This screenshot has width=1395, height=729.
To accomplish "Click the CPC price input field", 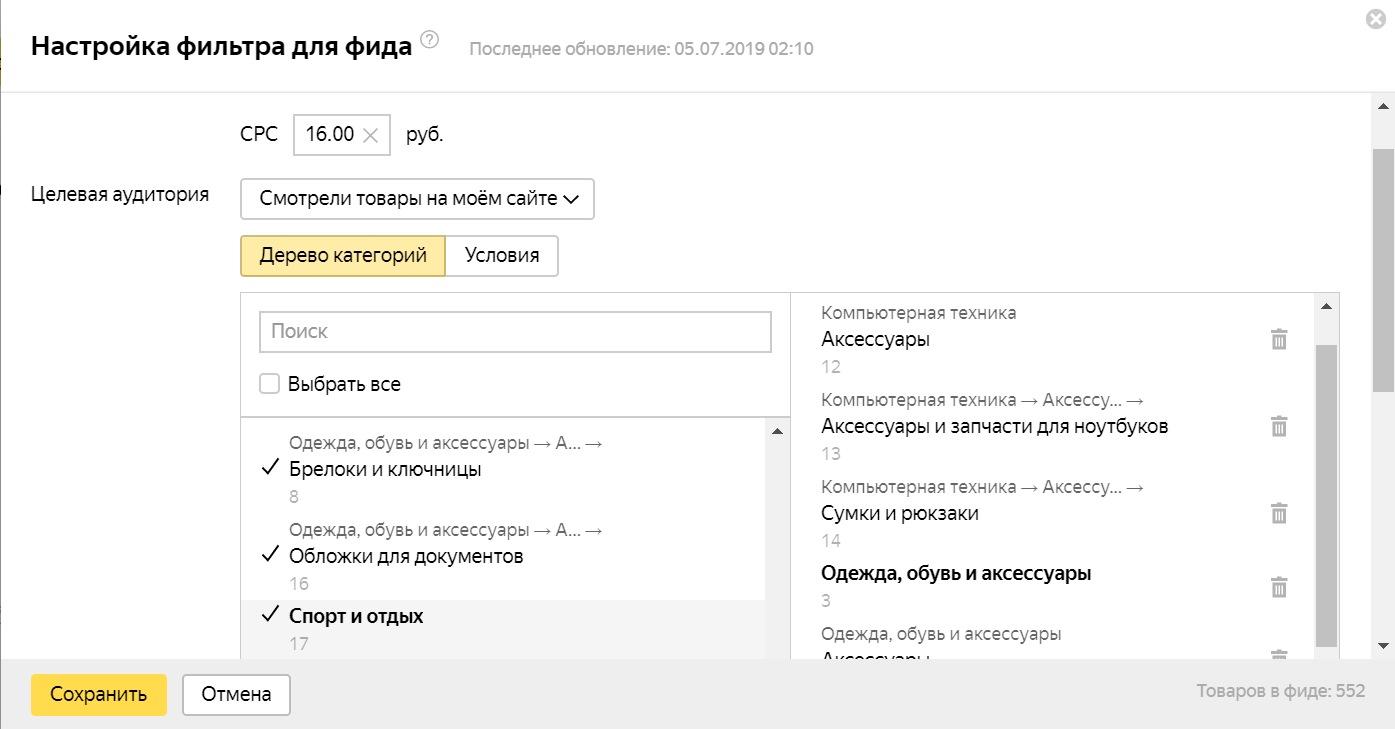I will (x=329, y=135).
